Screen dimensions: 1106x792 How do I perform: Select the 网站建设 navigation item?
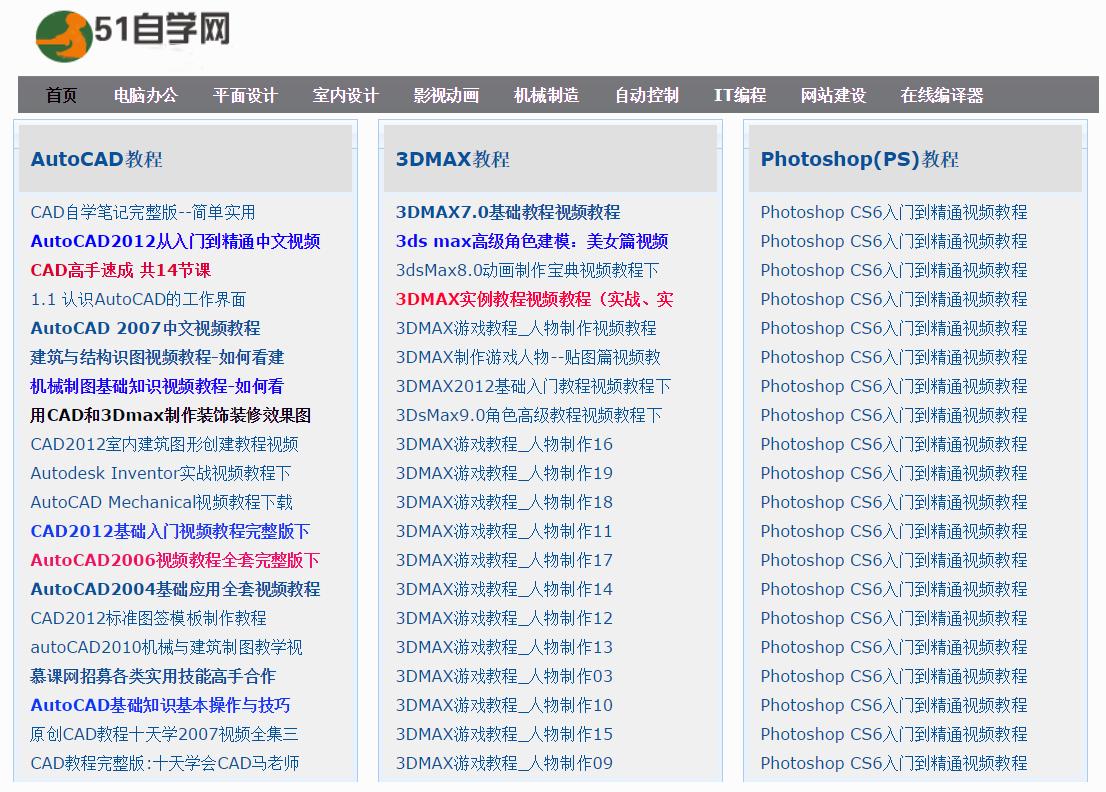[834, 95]
